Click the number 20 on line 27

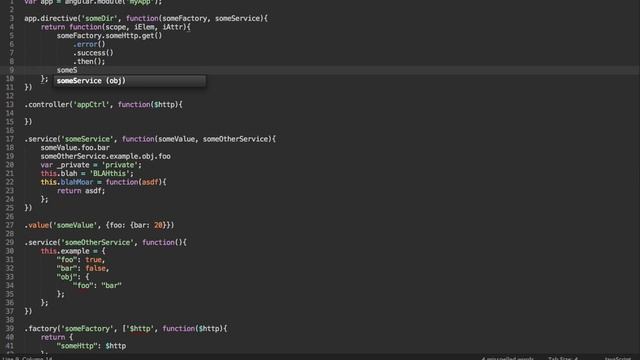158,225
